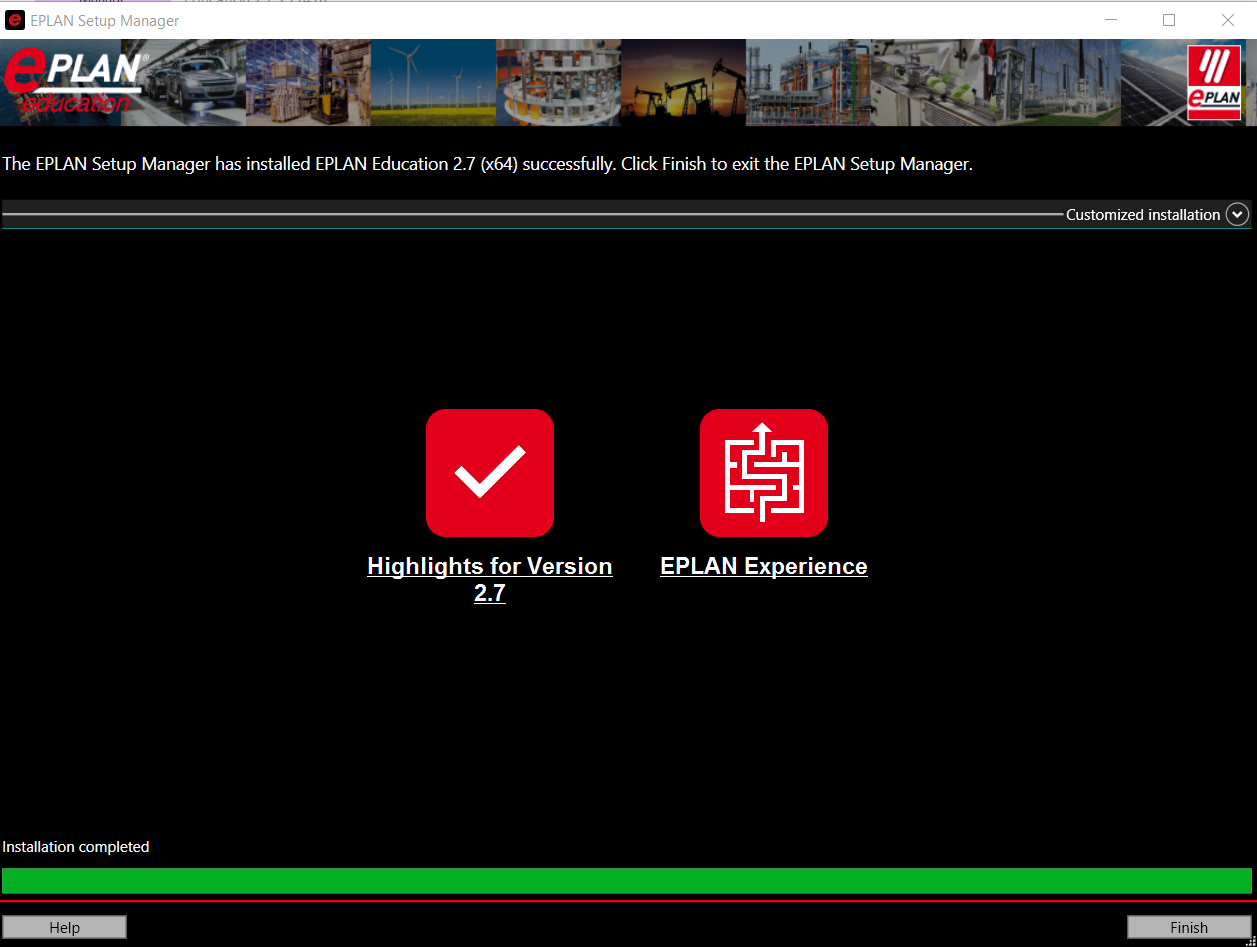Viewport: 1257px width, 947px height.
Task: Select the 'Installation completed' status text
Action: click(76, 847)
